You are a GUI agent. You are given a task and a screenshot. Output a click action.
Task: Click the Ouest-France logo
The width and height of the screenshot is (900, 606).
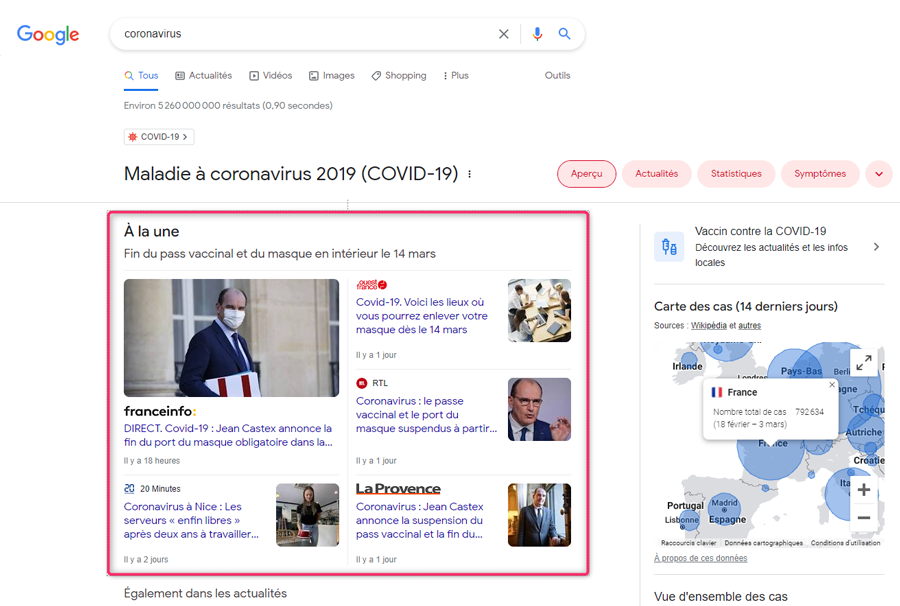click(371, 285)
